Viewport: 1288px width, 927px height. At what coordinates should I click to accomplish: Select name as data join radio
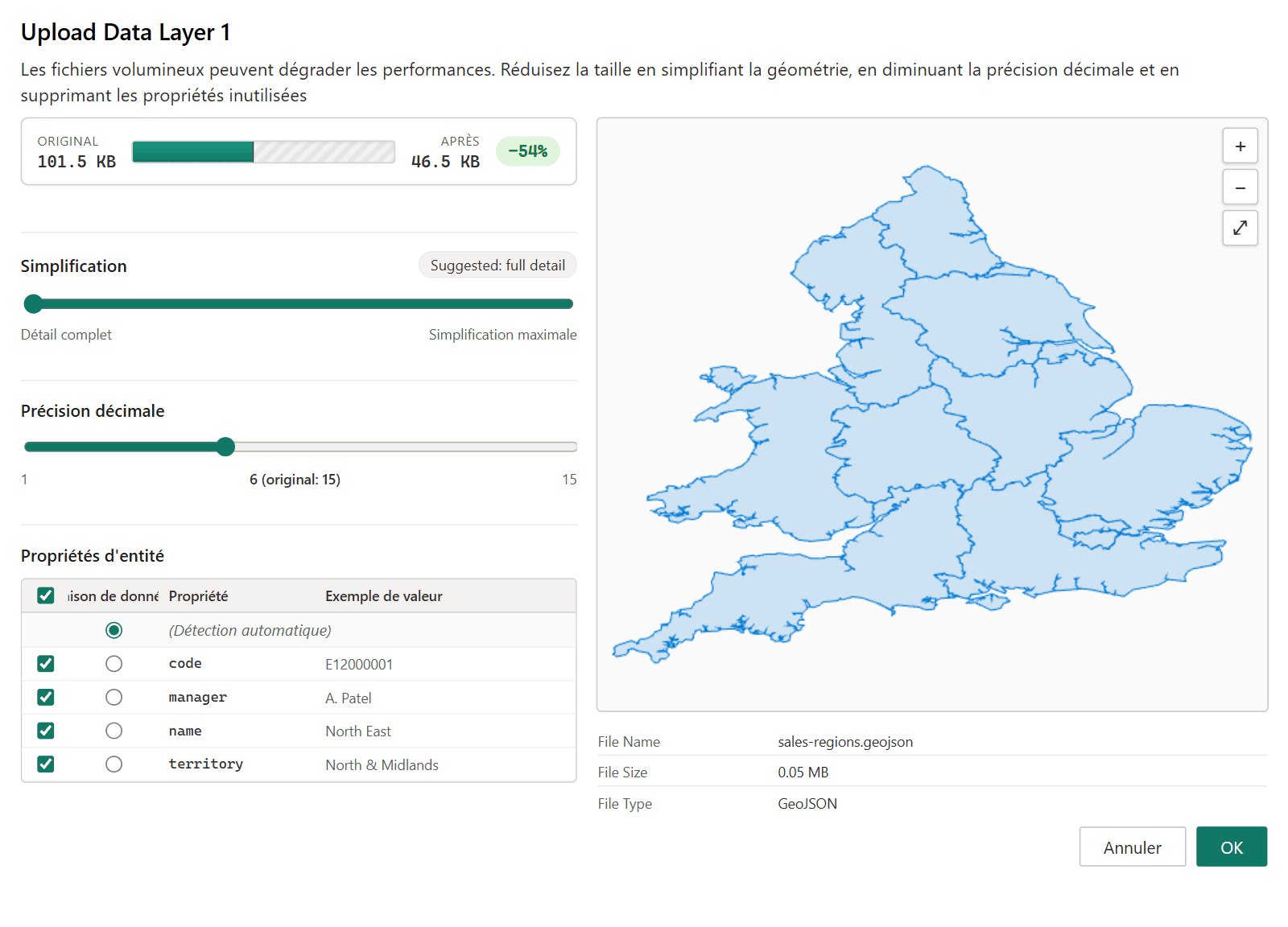[x=114, y=731]
